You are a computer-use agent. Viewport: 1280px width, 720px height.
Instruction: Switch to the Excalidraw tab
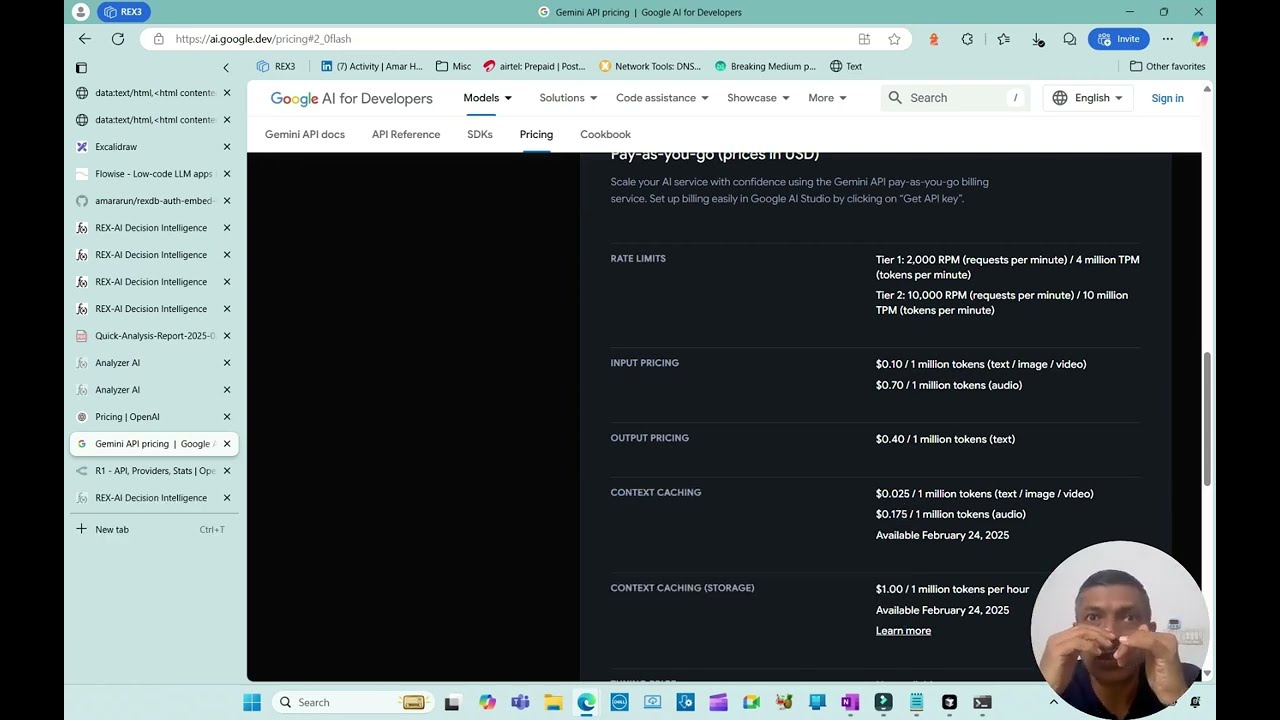tap(146, 147)
